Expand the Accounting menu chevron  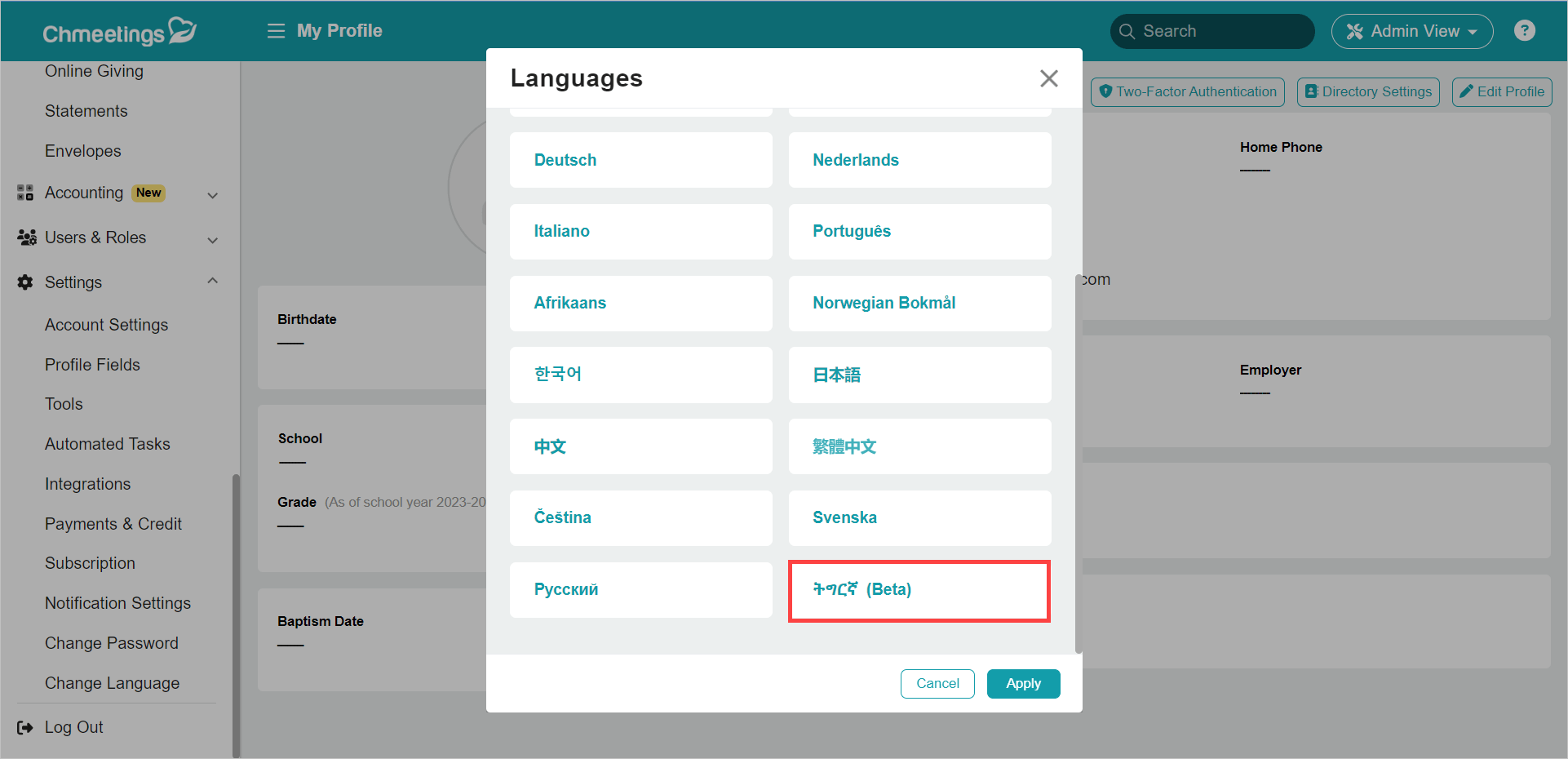[213, 195]
